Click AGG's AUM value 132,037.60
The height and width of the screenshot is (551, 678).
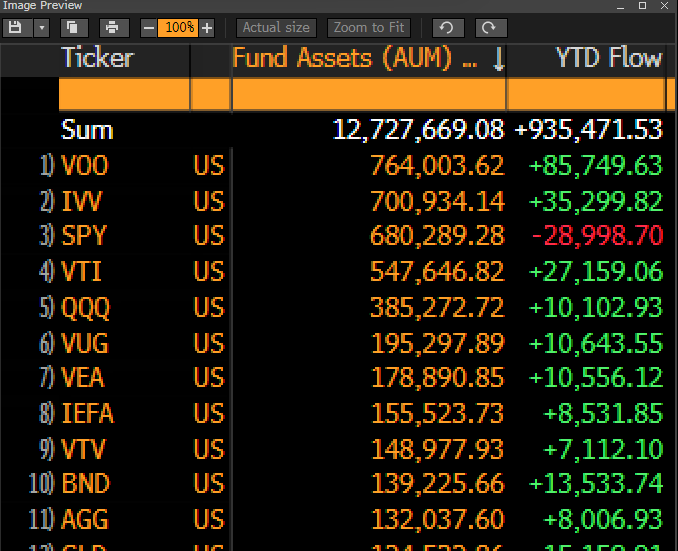click(438, 520)
